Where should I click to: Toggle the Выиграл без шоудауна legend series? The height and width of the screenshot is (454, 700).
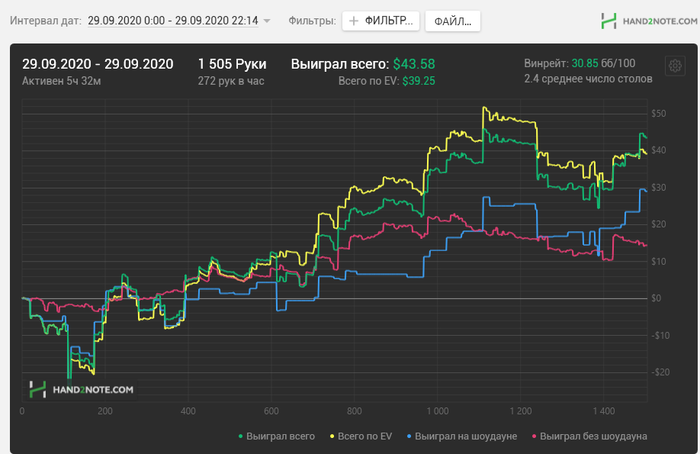point(589,436)
